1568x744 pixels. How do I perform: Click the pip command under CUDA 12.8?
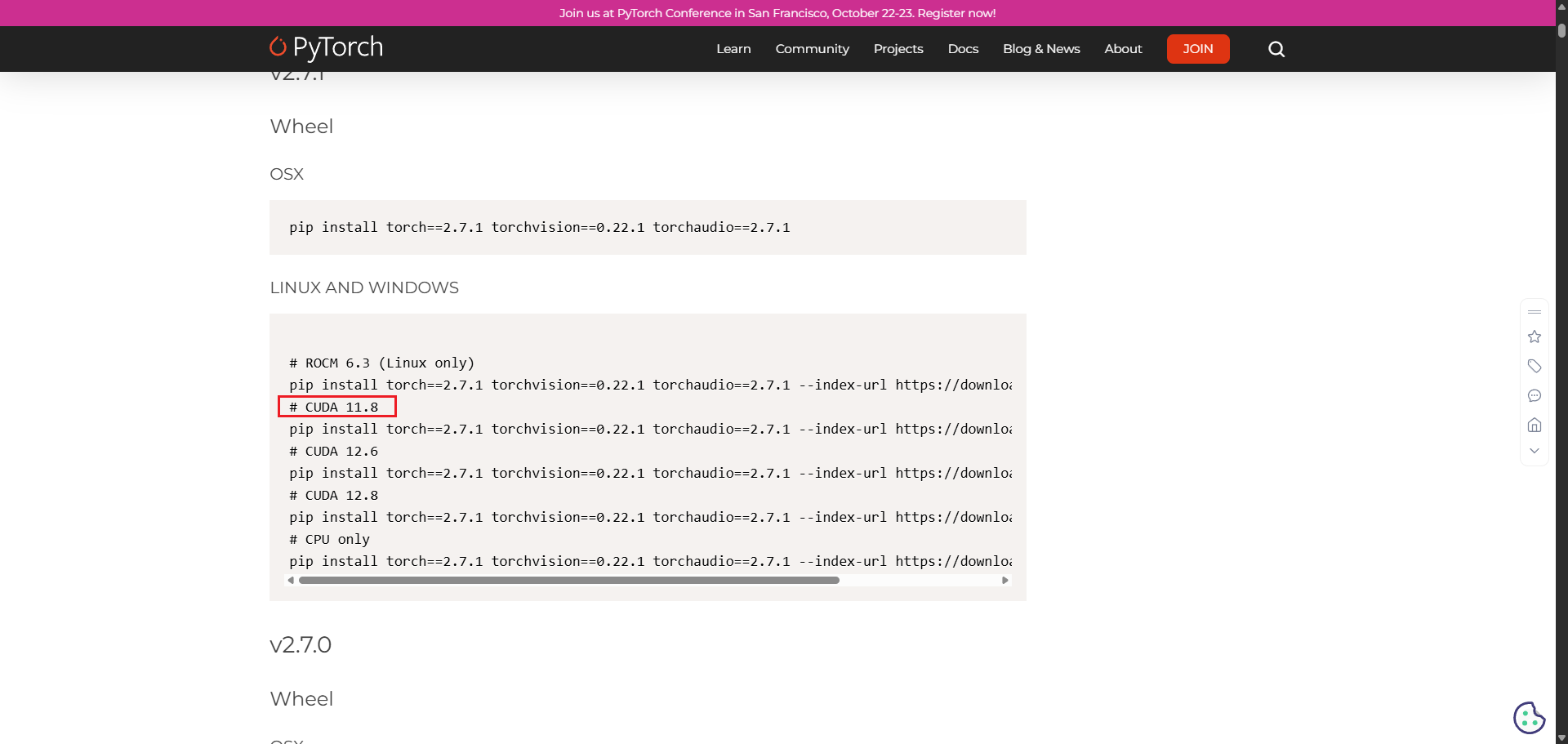[x=650, y=517]
